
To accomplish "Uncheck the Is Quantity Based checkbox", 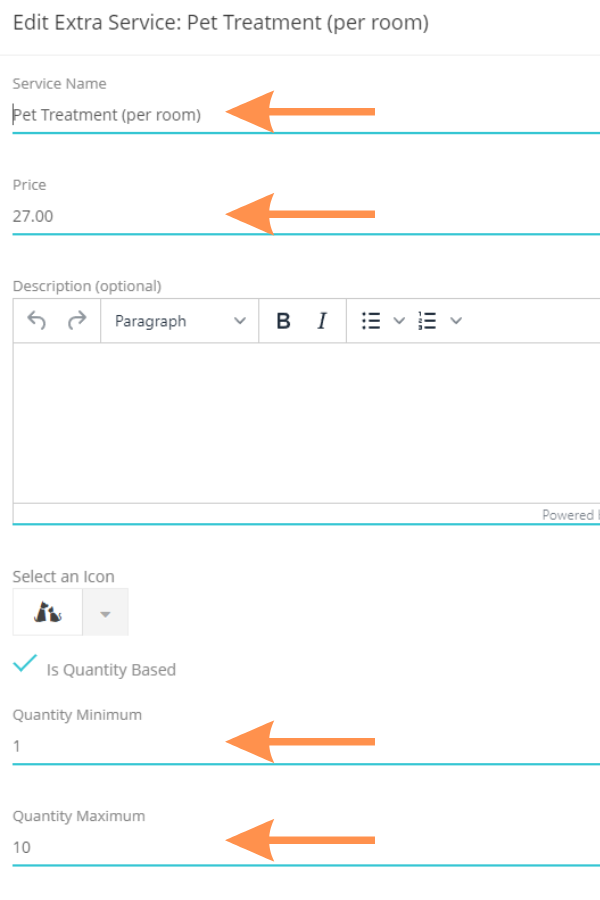I will point(26,664).
